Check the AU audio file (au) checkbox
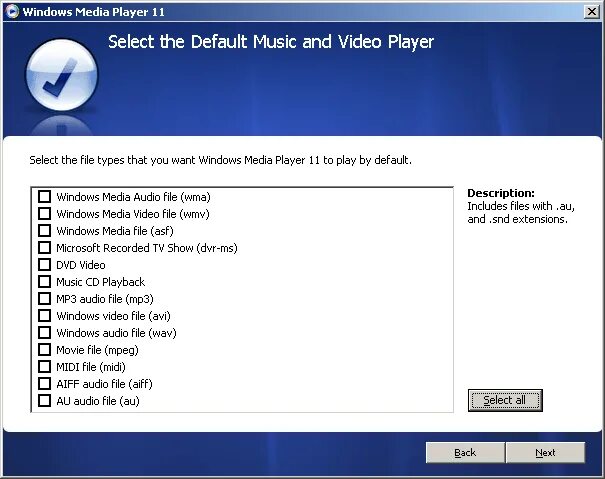 coord(44,400)
